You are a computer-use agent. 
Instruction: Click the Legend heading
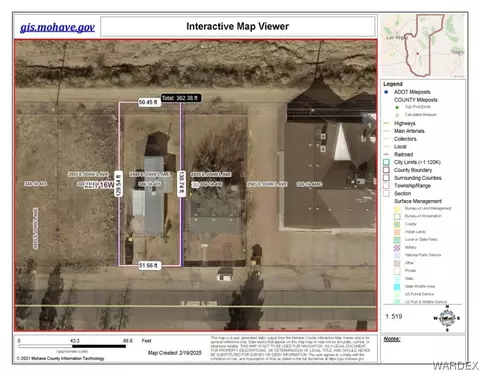point(393,84)
